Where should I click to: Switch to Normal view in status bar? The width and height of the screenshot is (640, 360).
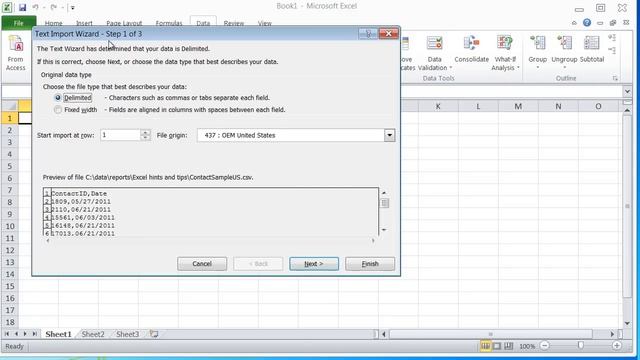[x=485, y=346]
